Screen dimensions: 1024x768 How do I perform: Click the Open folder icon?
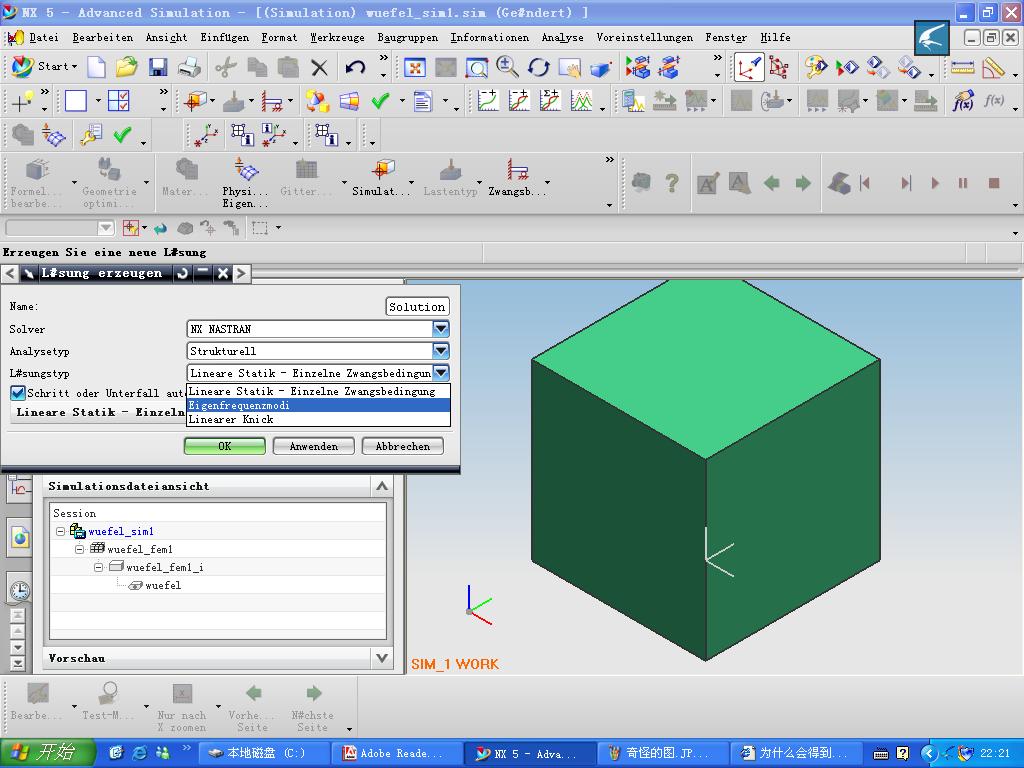(126, 67)
